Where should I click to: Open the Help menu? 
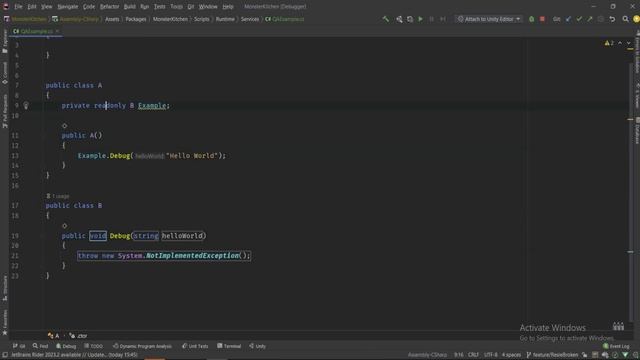[x=228, y=7]
